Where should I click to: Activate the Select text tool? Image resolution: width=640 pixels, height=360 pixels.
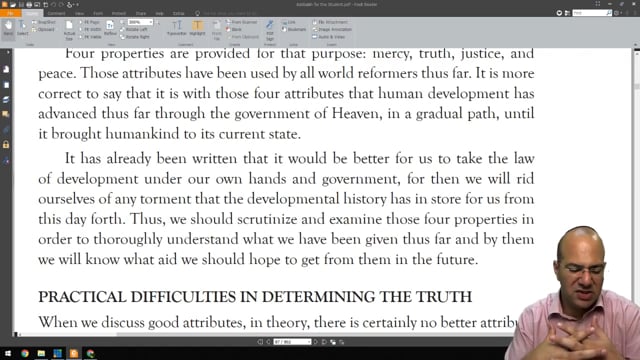point(22,28)
